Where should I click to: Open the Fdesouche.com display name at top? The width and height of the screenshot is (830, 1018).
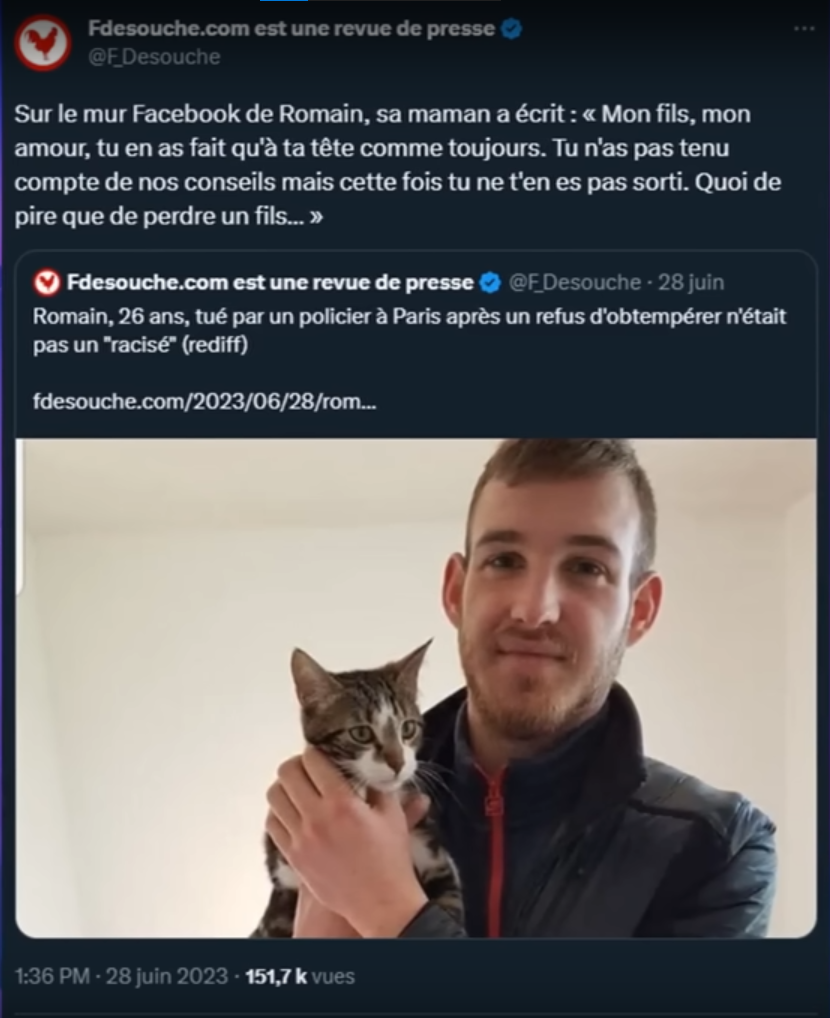pos(291,29)
